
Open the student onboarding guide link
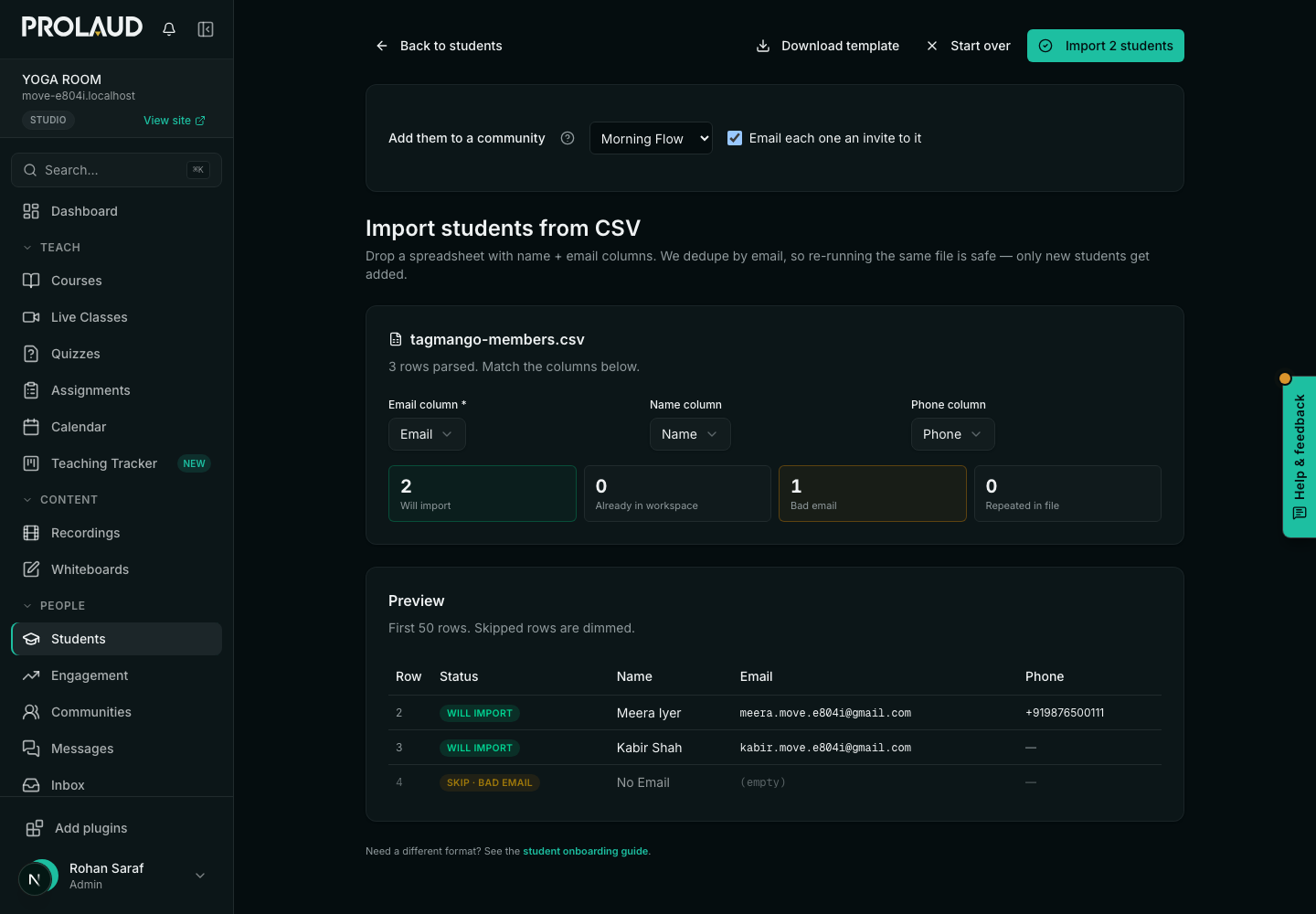pyautogui.click(x=586, y=851)
